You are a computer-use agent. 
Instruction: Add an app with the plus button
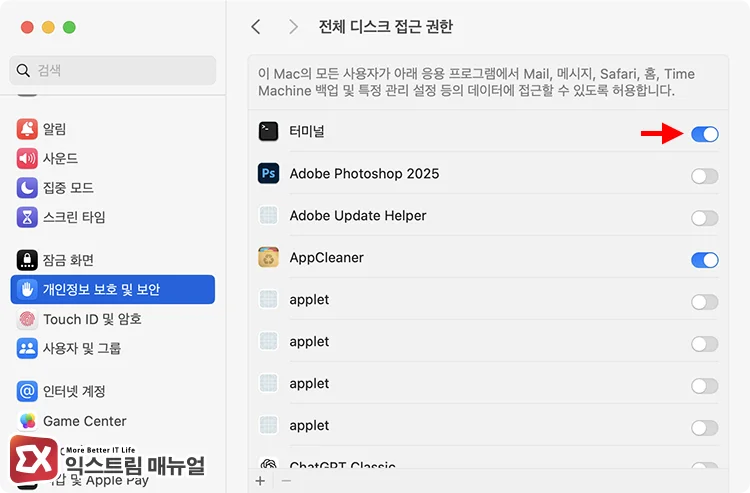260,481
